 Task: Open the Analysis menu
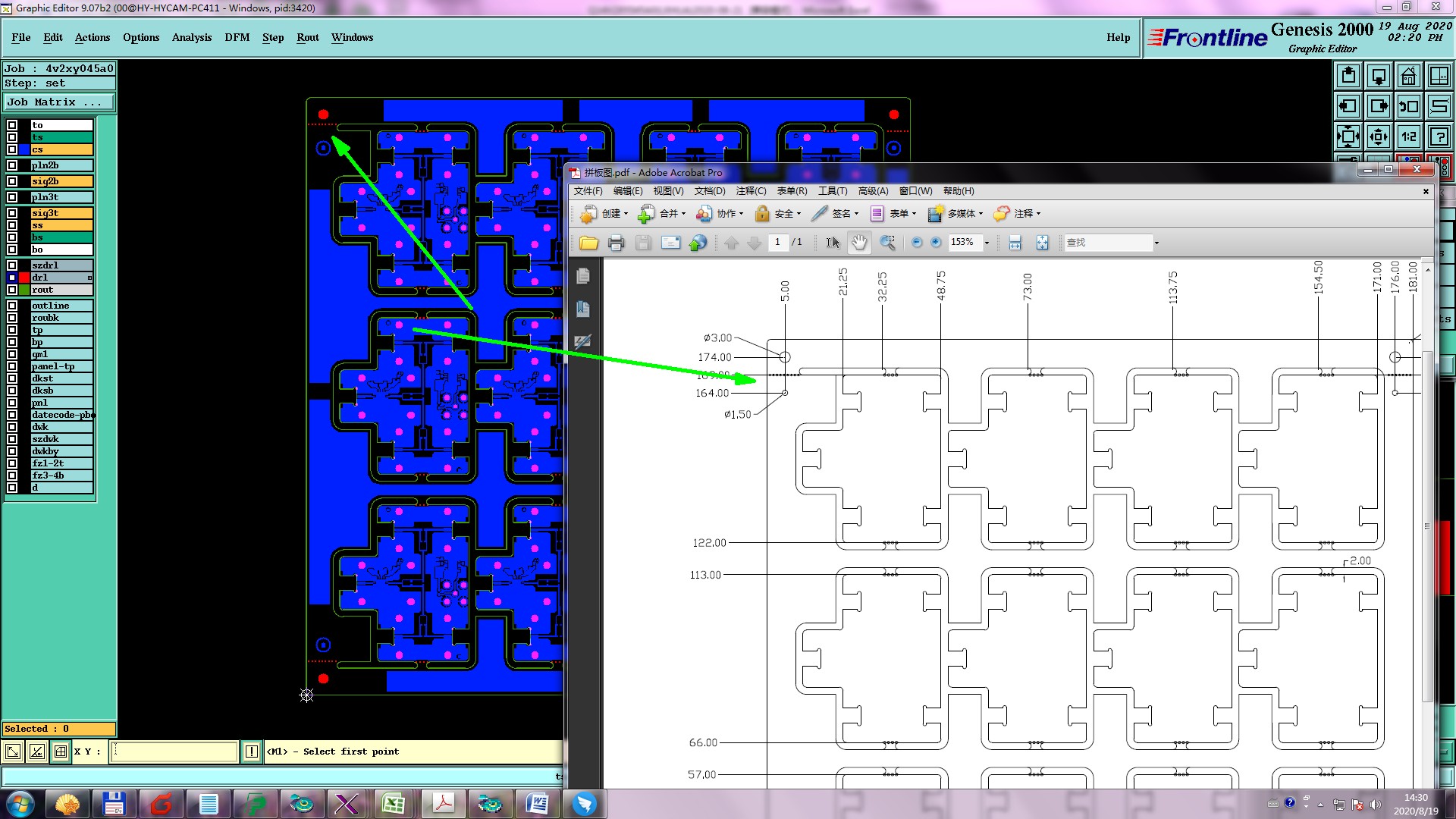(191, 37)
